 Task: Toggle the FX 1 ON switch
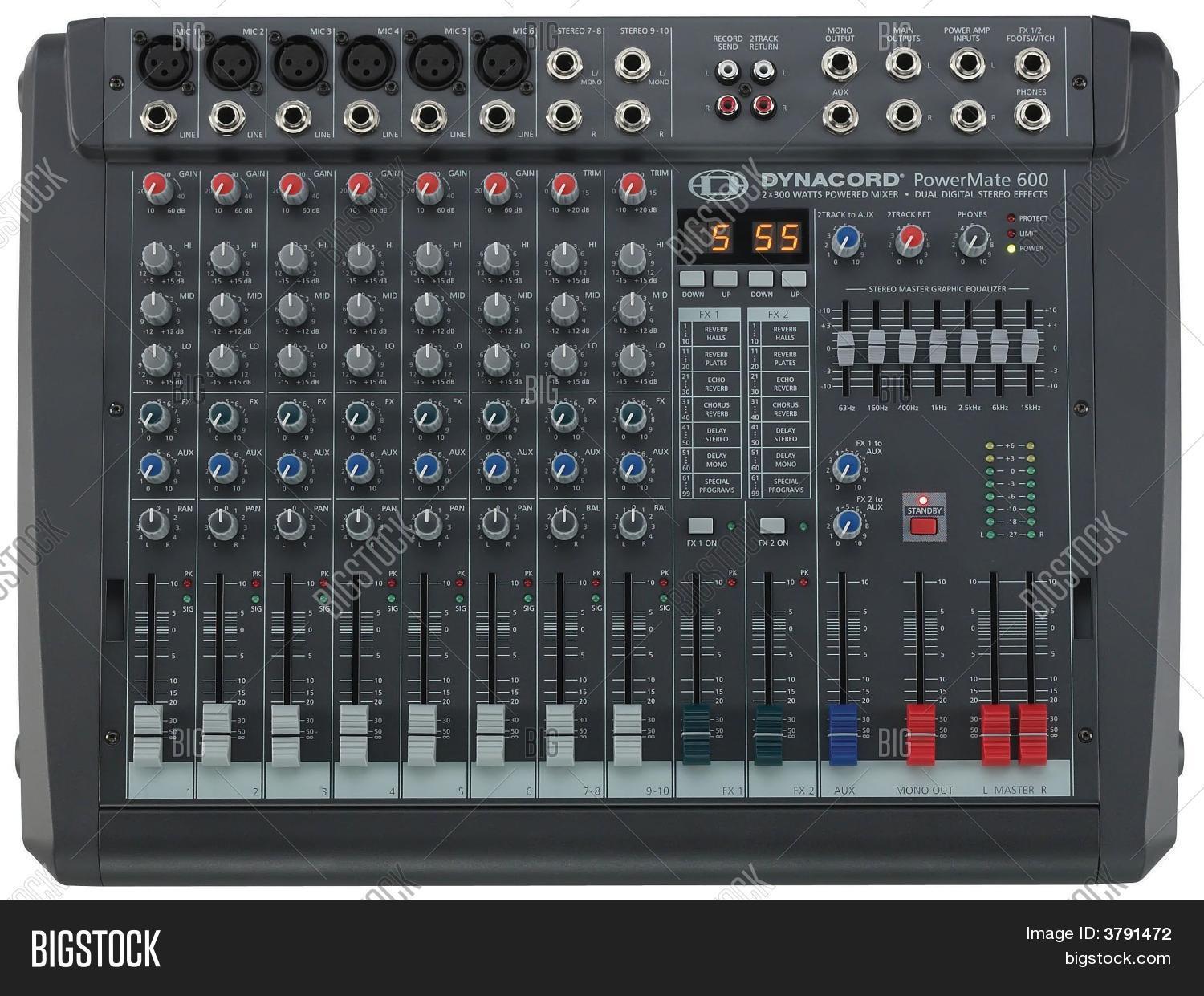tap(700, 526)
